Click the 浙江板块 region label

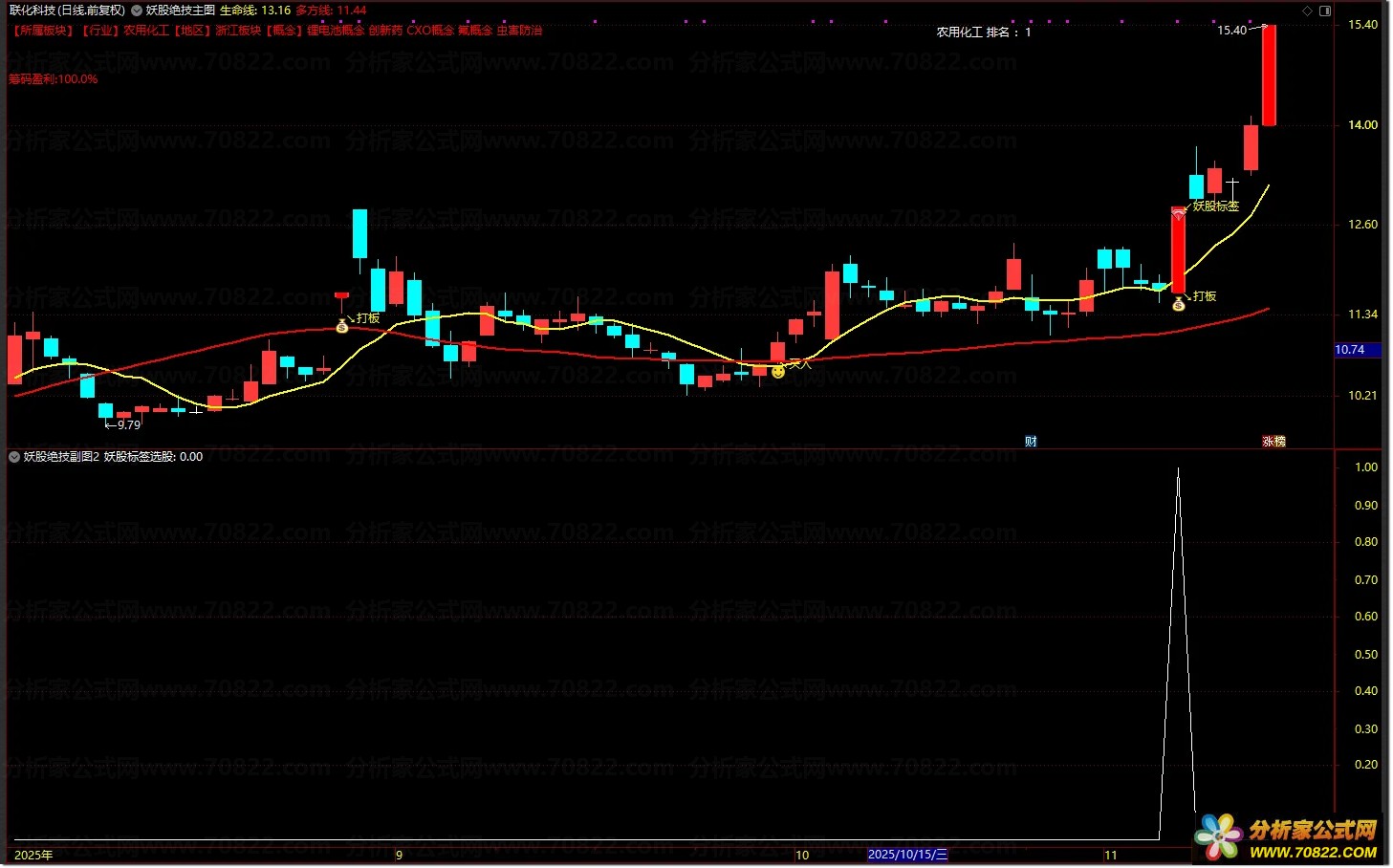point(237,31)
